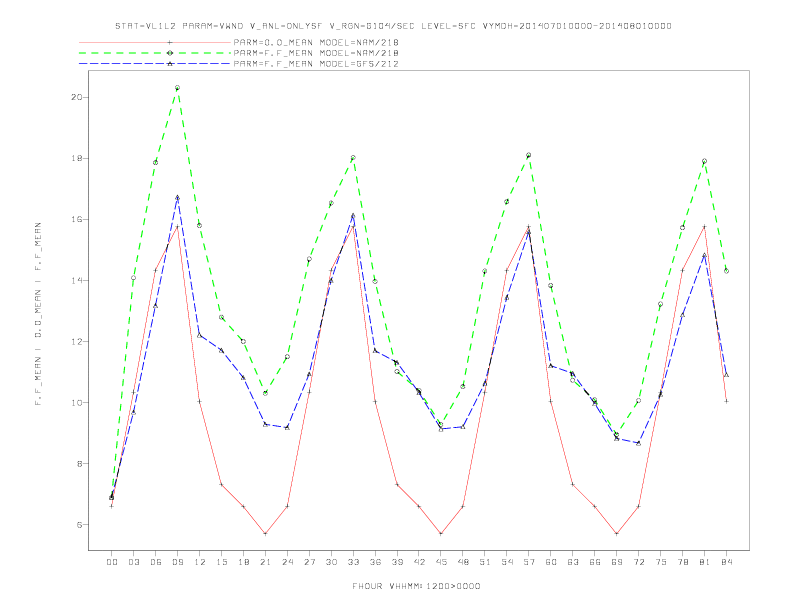Image resolution: width=792 pixels, height=612 pixels.
Task: Click y-axis tick label 16
Action: pyautogui.click(x=76, y=219)
